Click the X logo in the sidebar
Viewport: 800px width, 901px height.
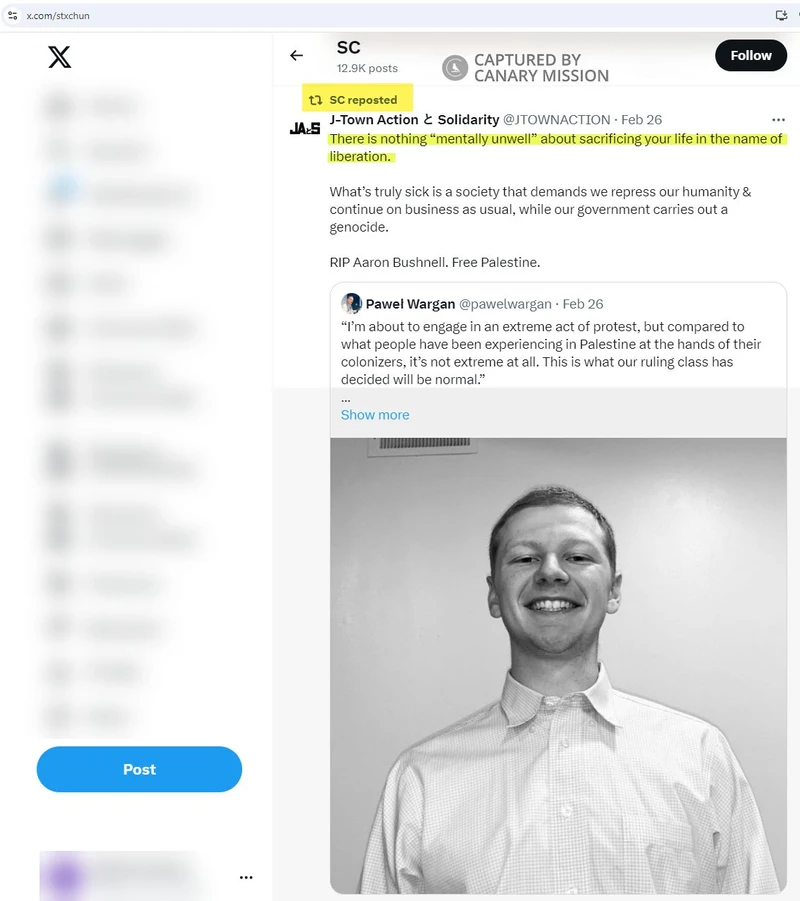(60, 57)
